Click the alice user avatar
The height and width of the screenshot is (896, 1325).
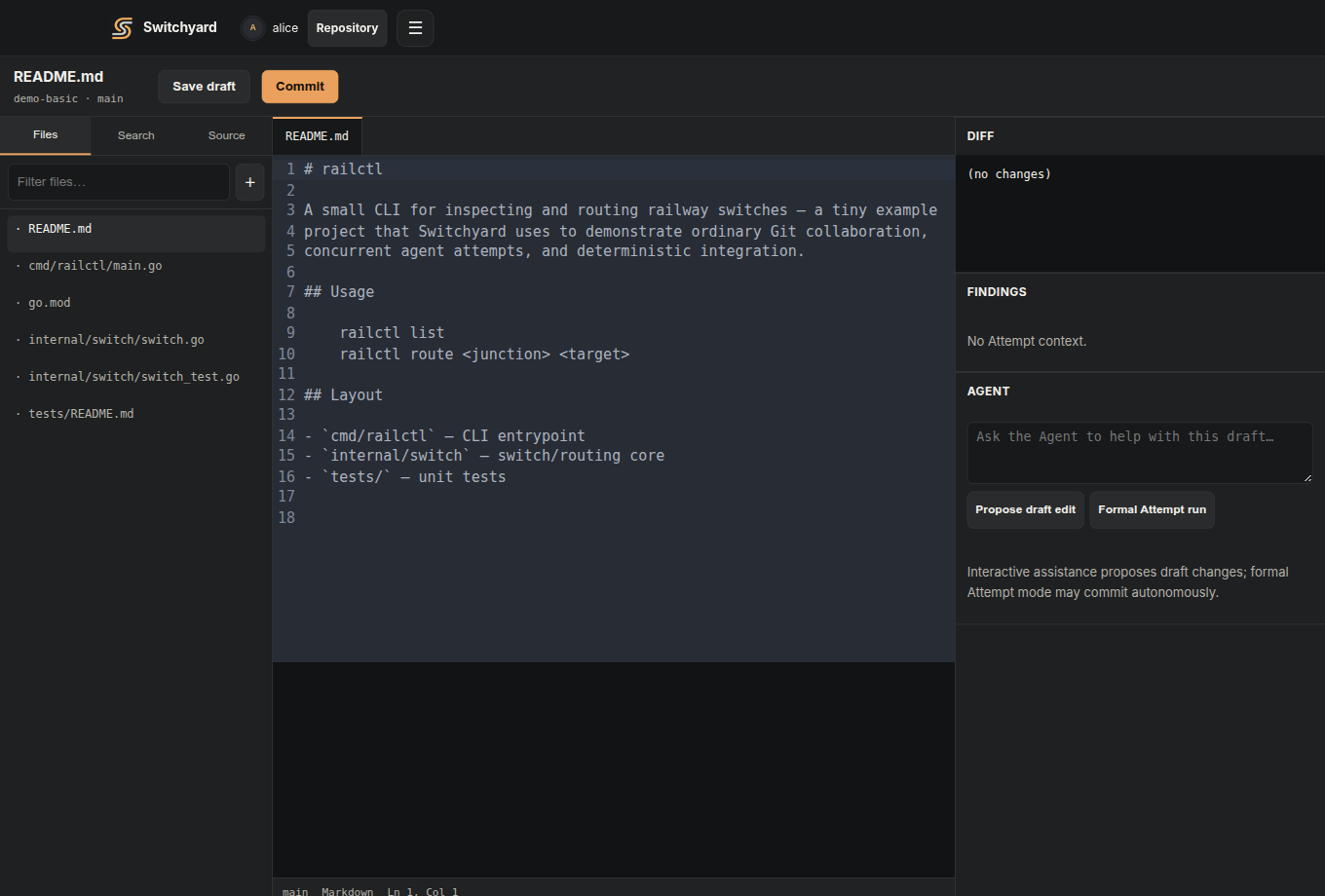pos(252,28)
